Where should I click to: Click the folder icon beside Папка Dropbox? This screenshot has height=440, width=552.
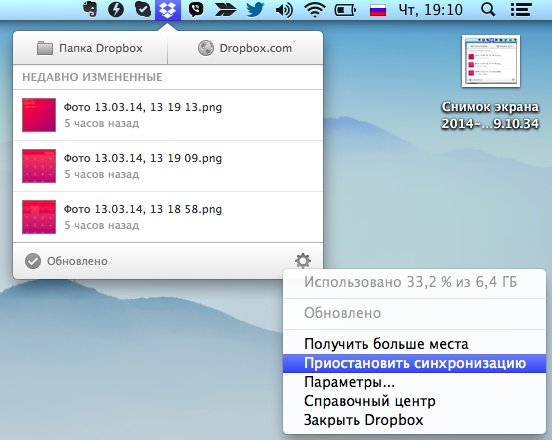(45, 48)
